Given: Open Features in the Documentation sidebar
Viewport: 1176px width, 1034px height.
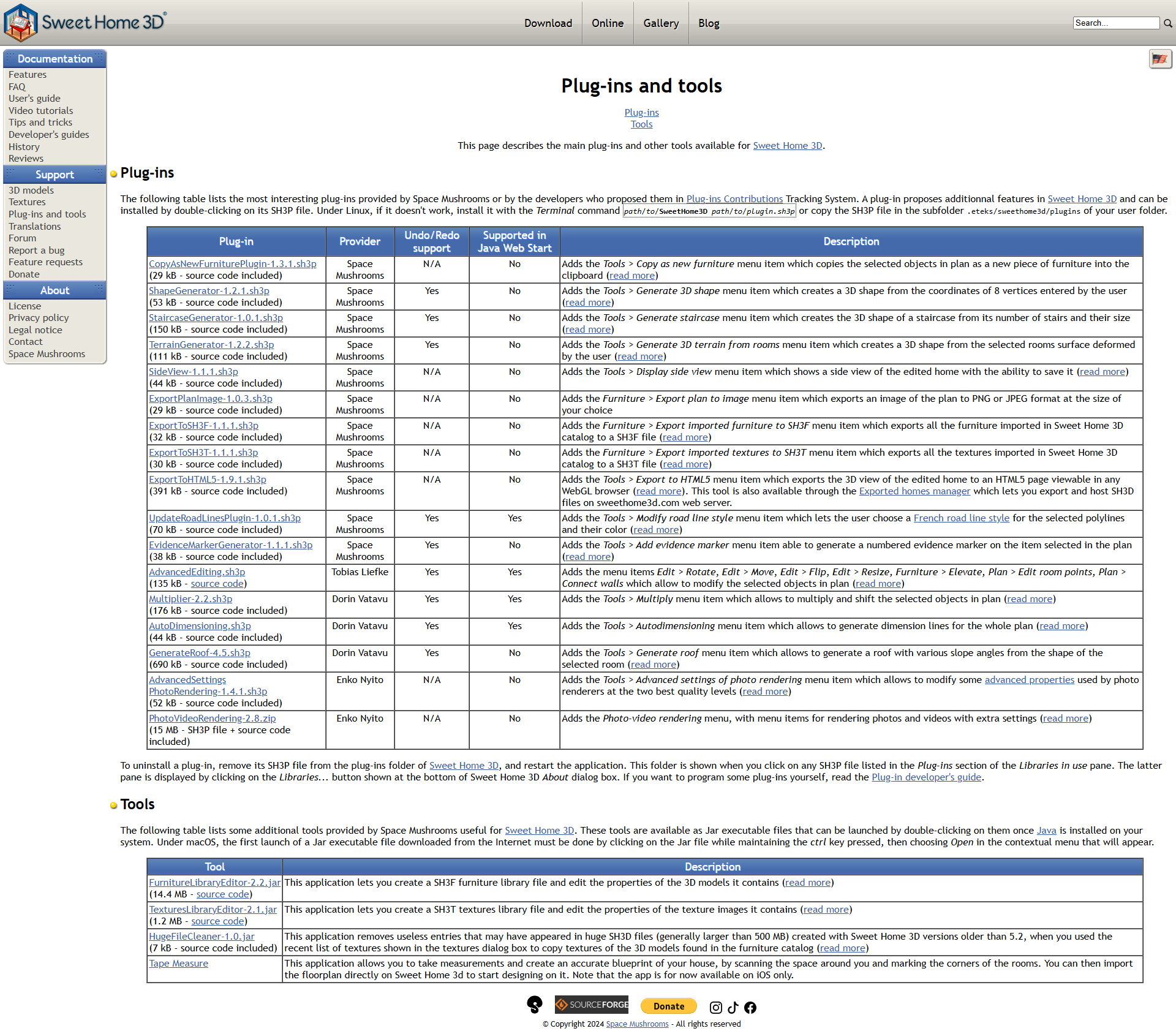Looking at the screenshot, I should click(x=28, y=74).
